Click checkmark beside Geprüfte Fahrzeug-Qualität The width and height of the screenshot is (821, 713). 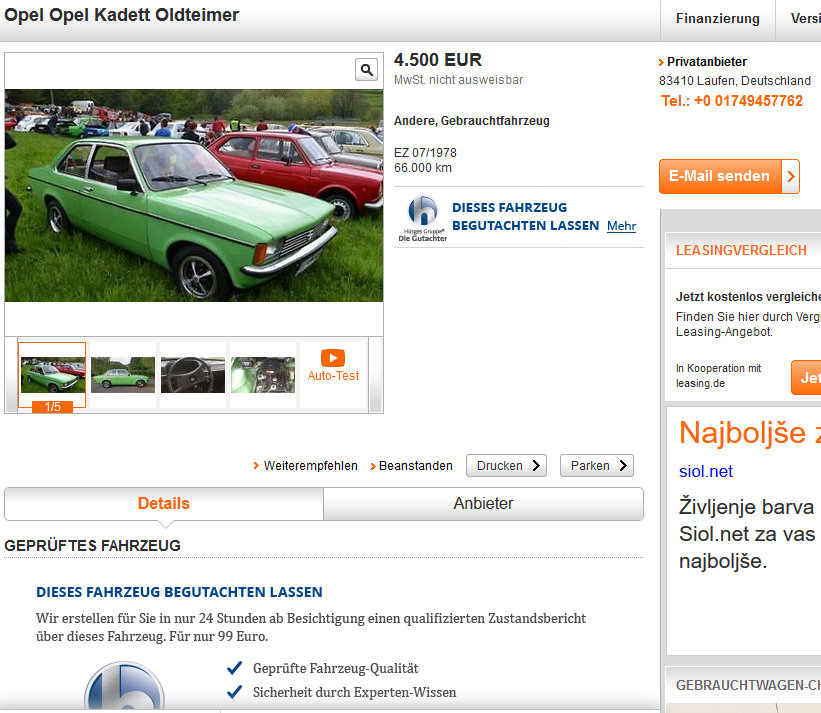tap(235, 668)
